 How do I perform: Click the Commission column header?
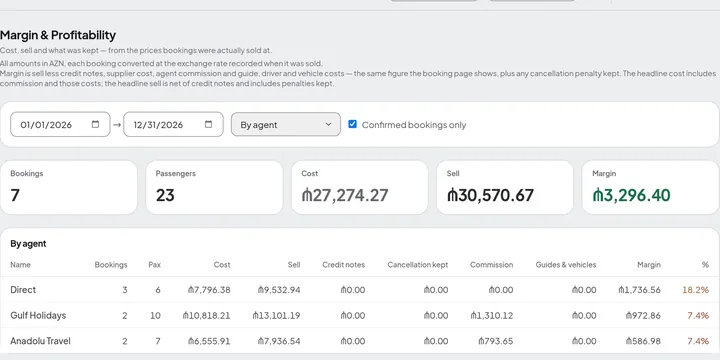click(491, 265)
